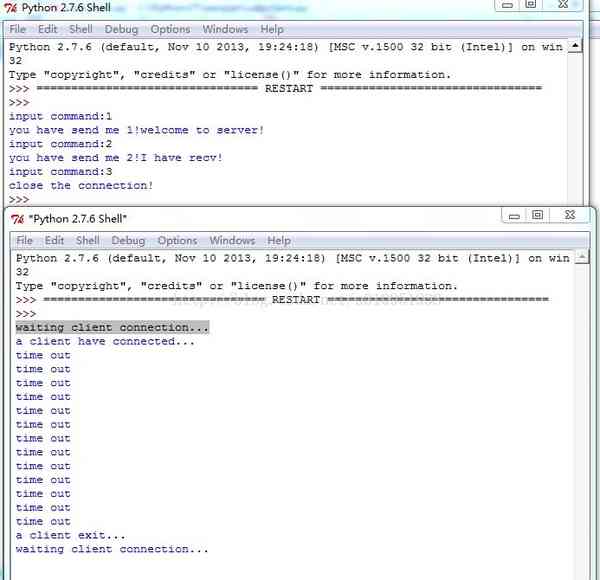This screenshot has width=600, height=580.
Task: Open Help menu in front Python Shell window
Action: (x=279, y=241)
